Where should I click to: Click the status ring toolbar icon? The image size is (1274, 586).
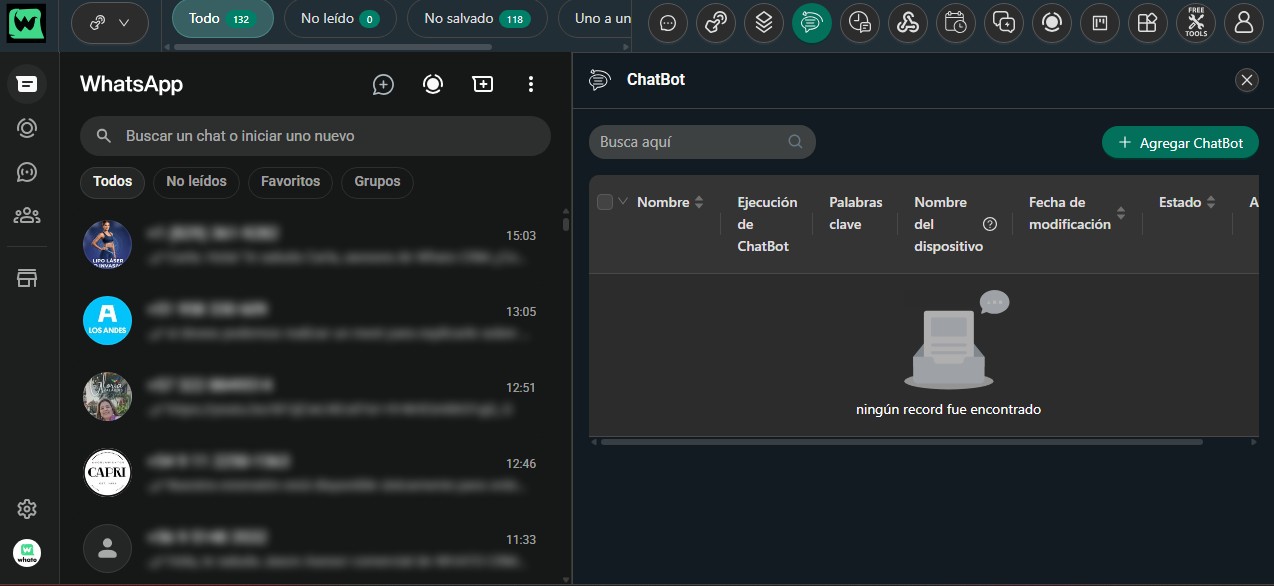pos(1052,23)
